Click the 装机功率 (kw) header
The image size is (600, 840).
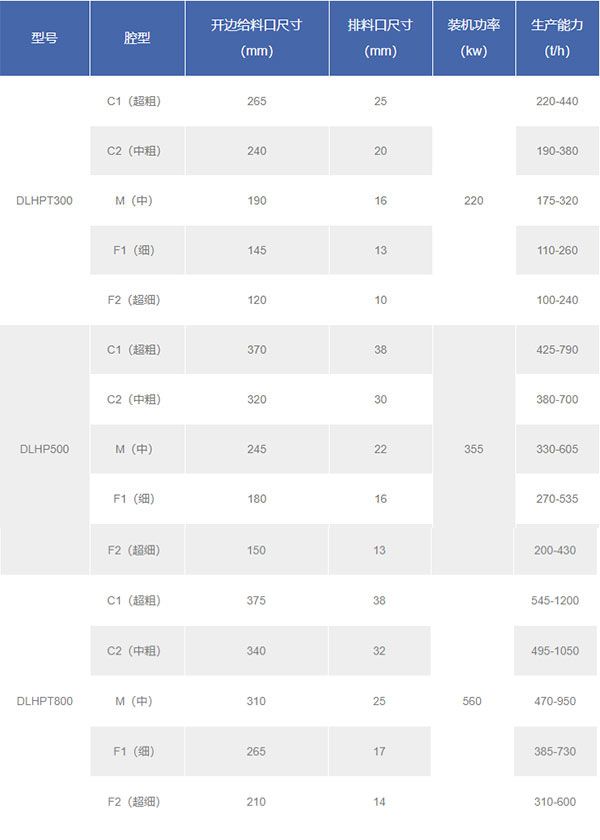tap(474, 38)
